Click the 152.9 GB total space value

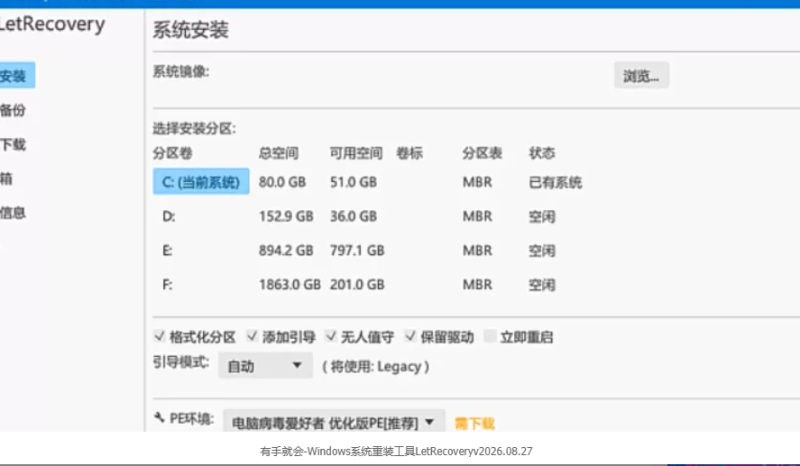click(x=286, y=216)
